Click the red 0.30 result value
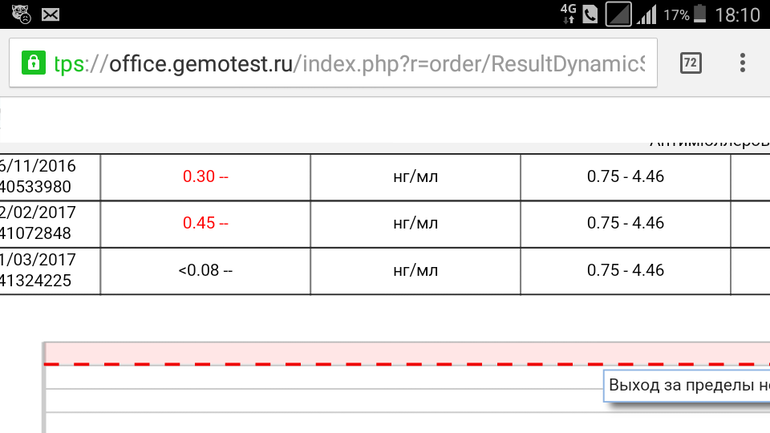The image size is (770, 433). 205,177
